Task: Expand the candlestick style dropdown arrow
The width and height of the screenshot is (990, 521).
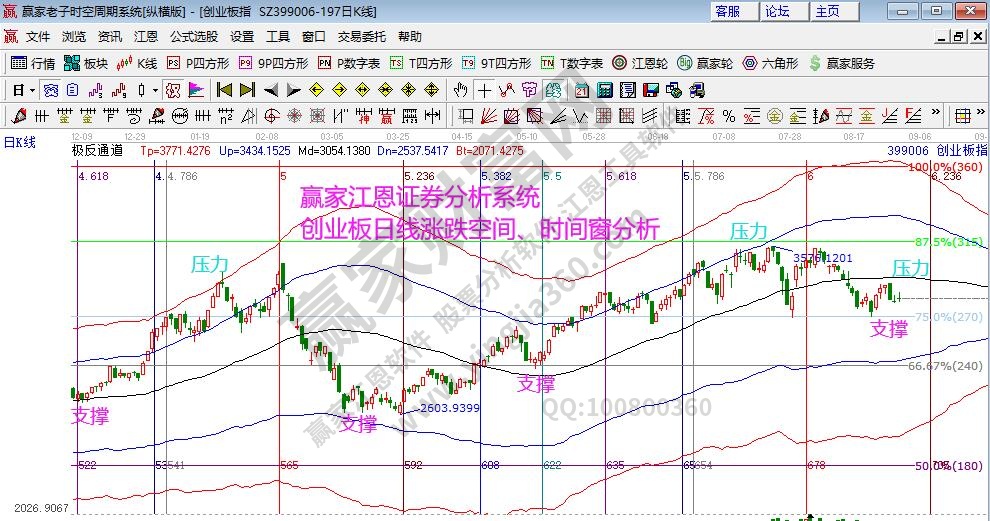Action: point(155,89)
